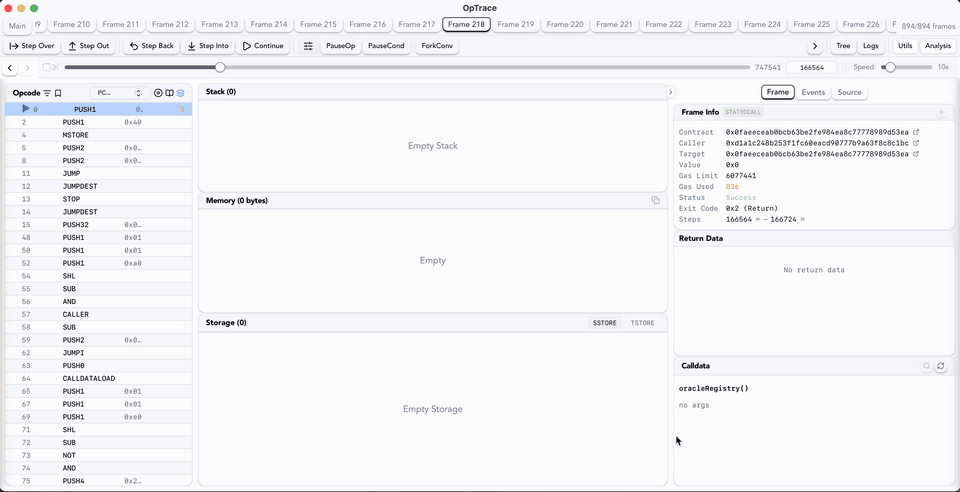Adjust the Speed slider
This screenshot has height=492, width=960.
[x=889, y=67]
